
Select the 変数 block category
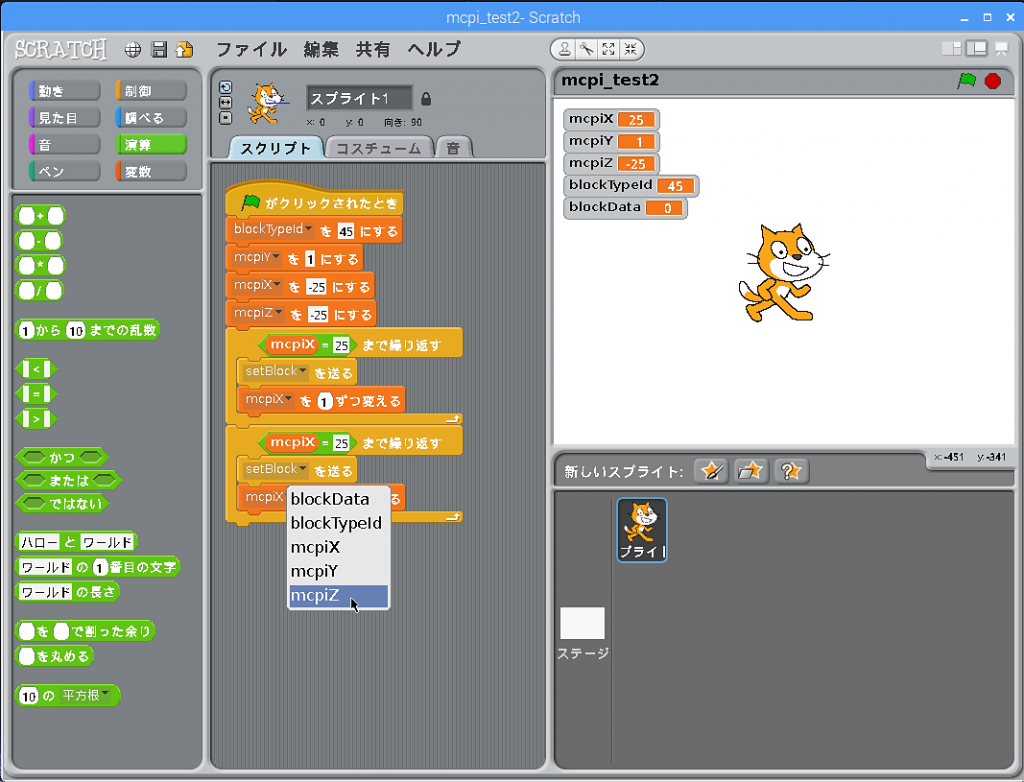tap(151, 171)
